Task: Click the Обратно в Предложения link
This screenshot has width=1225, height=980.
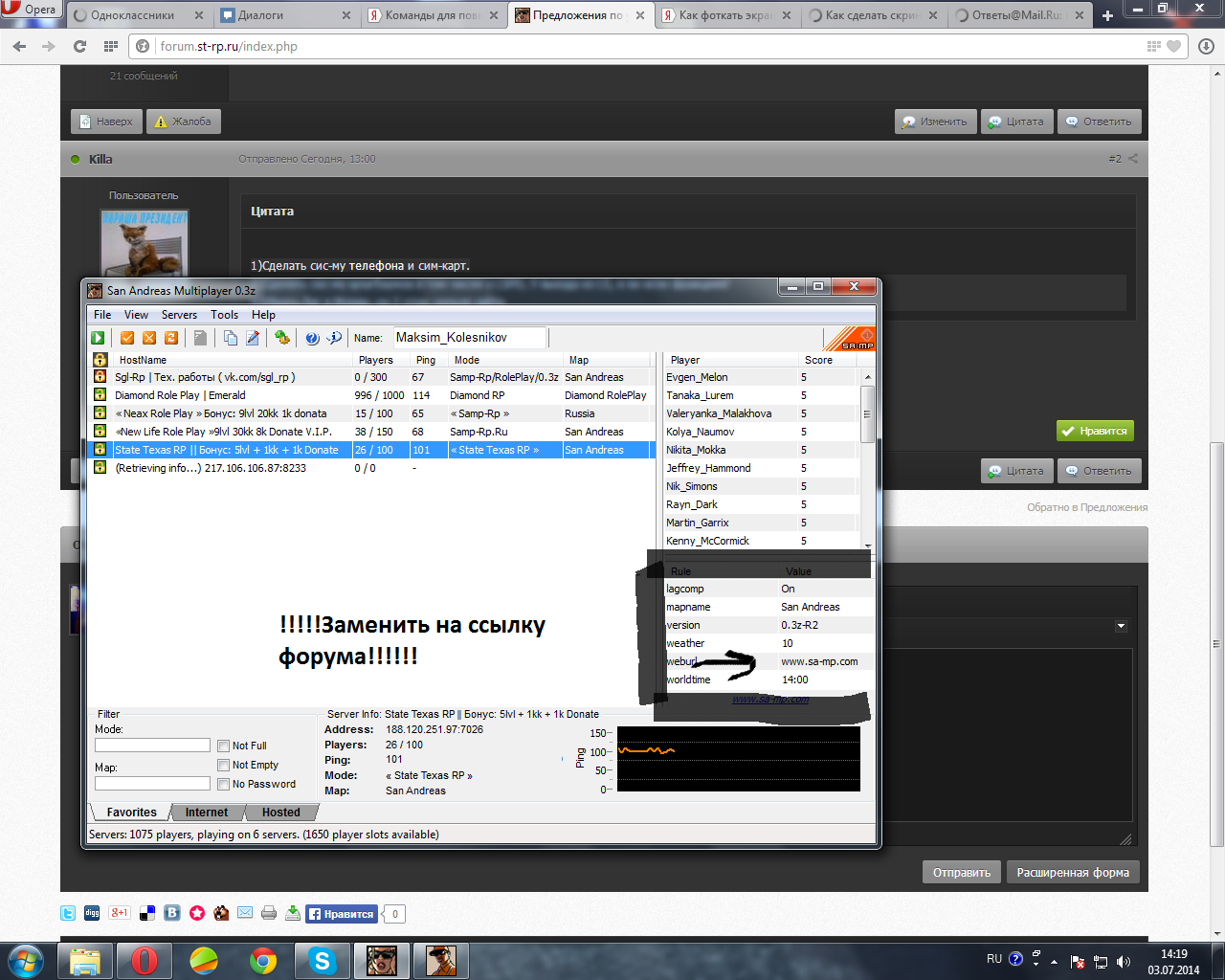Action: pos(1087,507)
